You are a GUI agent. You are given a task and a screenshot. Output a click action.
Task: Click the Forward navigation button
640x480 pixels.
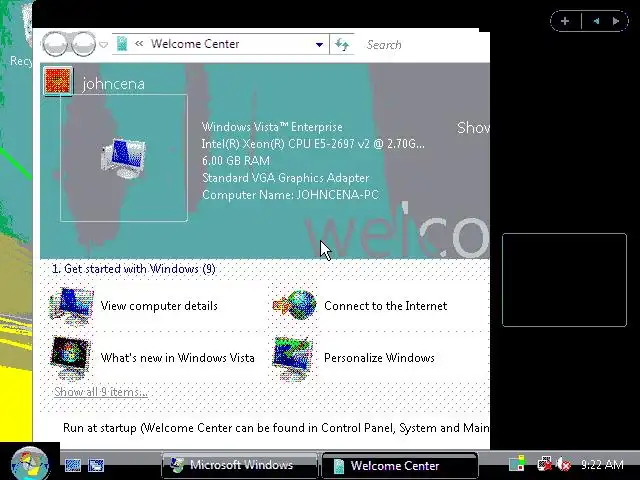(83, 43)
